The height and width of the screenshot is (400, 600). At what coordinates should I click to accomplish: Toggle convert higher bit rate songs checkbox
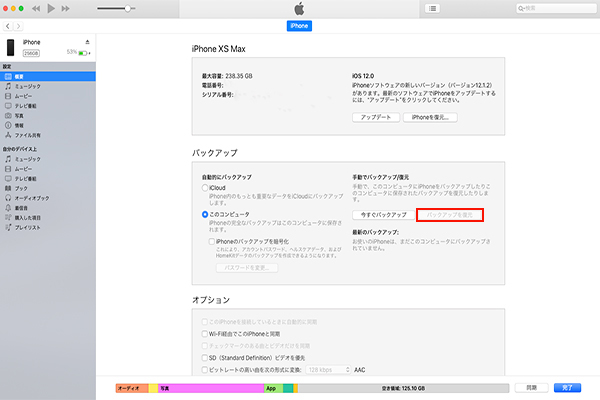(205, 370)
